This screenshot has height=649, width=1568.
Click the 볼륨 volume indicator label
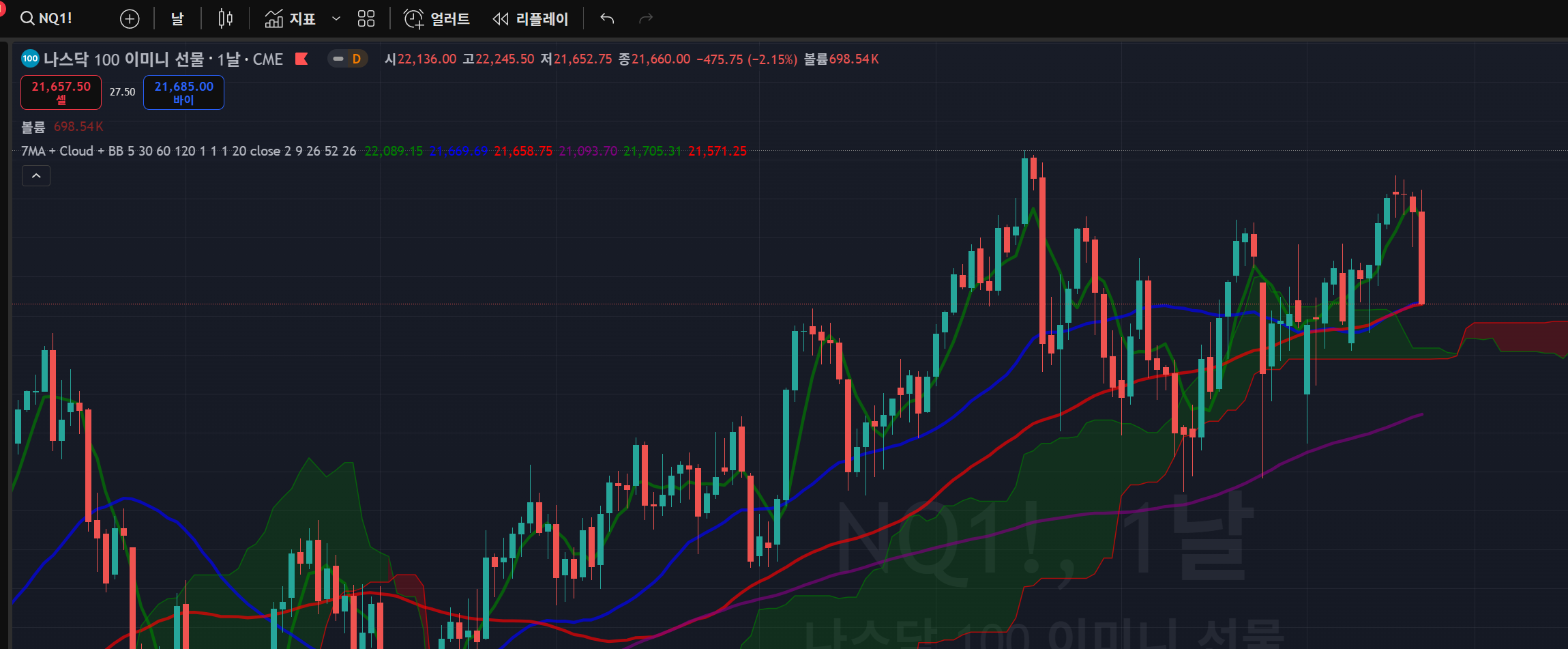tap(33, 127)
